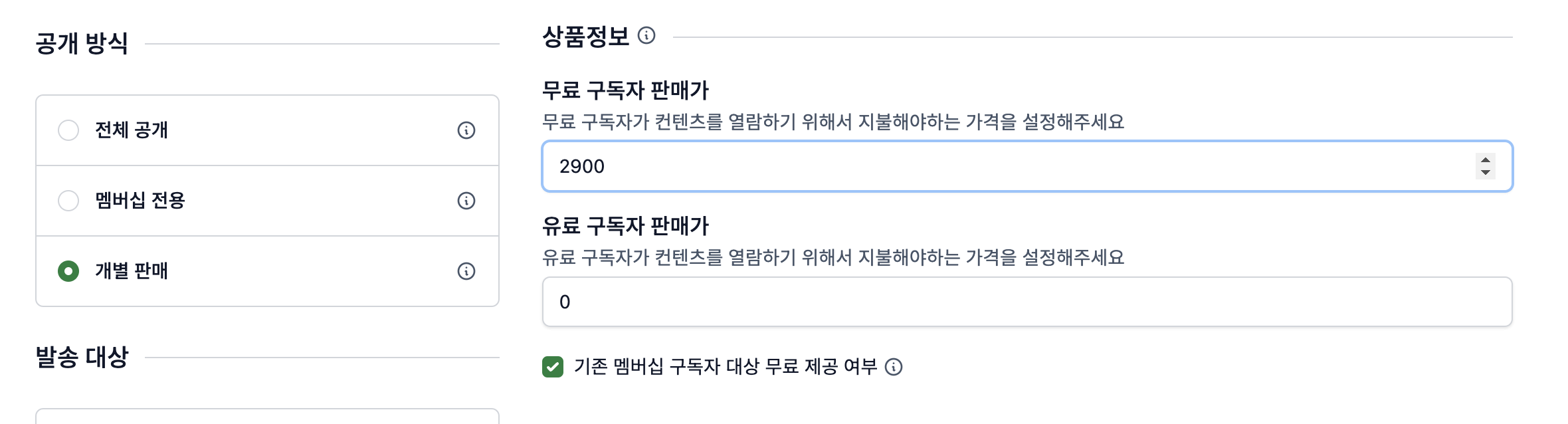Image resolution: width=1568 pixels, height=424 pixels.
Task: Click info icon next to 무료 제공 여부
Action: click(x=894, y=367)
